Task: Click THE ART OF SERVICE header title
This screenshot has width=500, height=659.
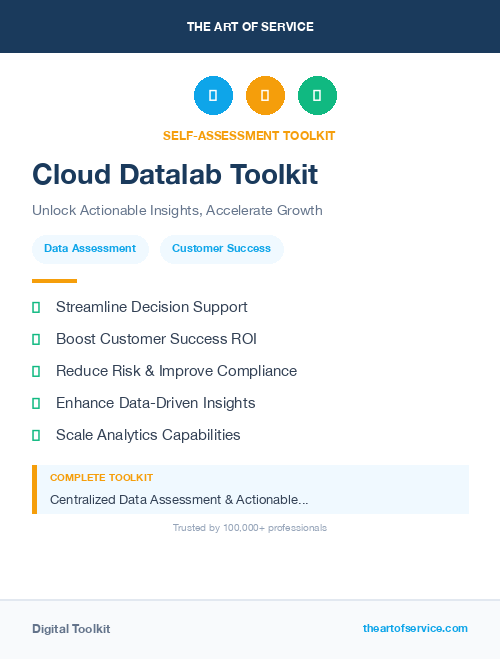Action: coord(250,27)
